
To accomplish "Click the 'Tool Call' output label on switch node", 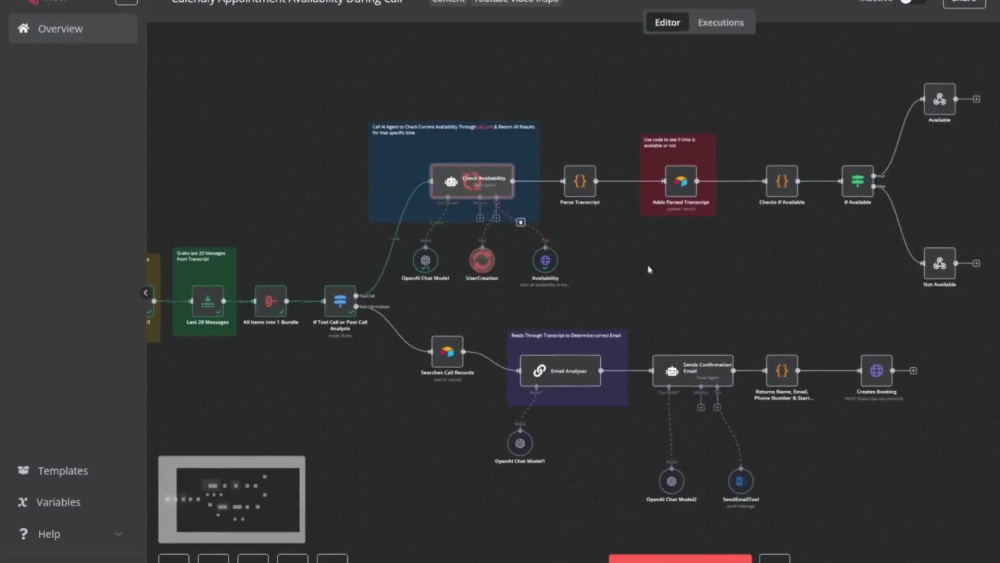I will [x=367, y=296].
